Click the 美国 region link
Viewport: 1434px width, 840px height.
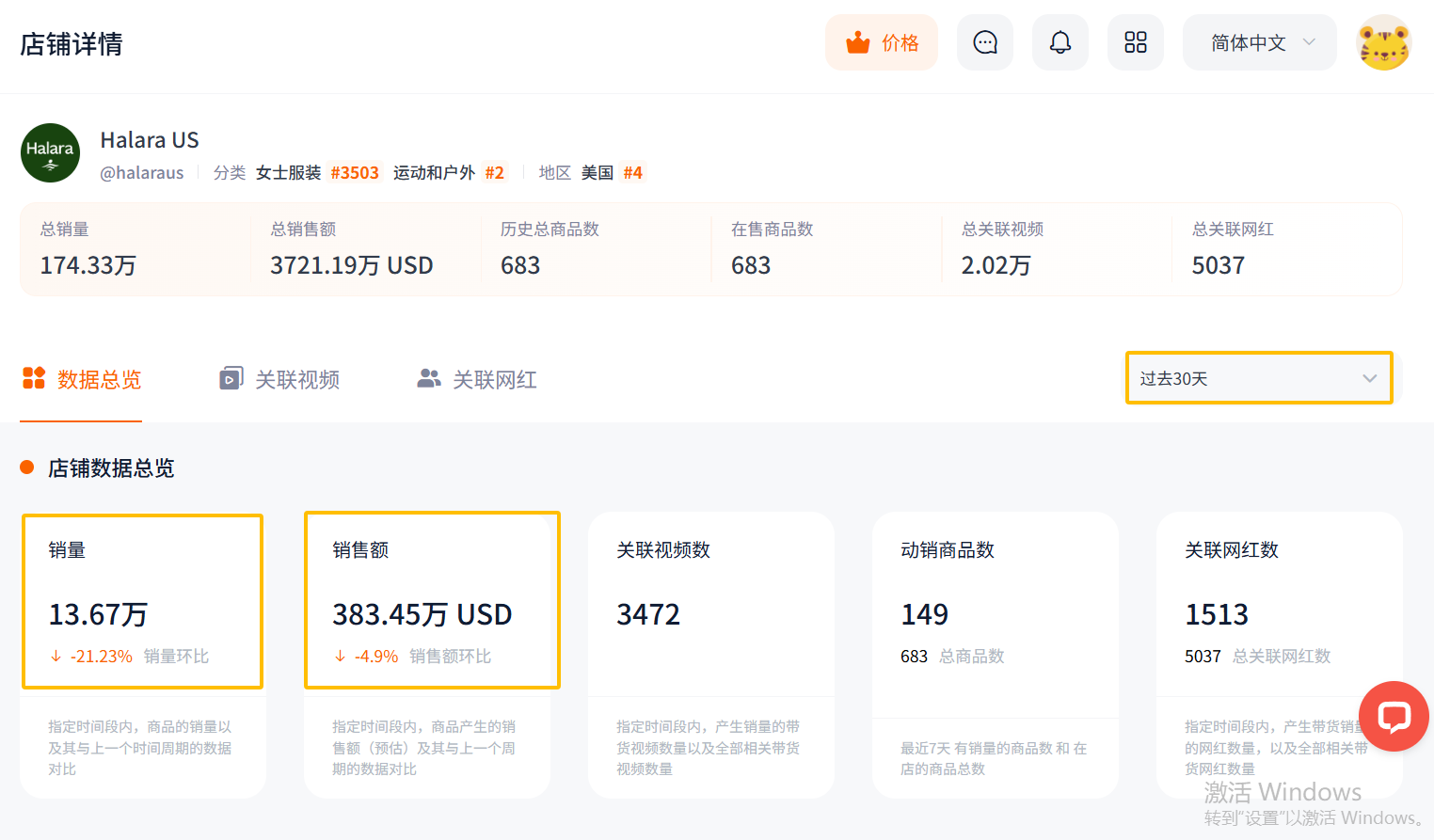(x=597, y=173)
